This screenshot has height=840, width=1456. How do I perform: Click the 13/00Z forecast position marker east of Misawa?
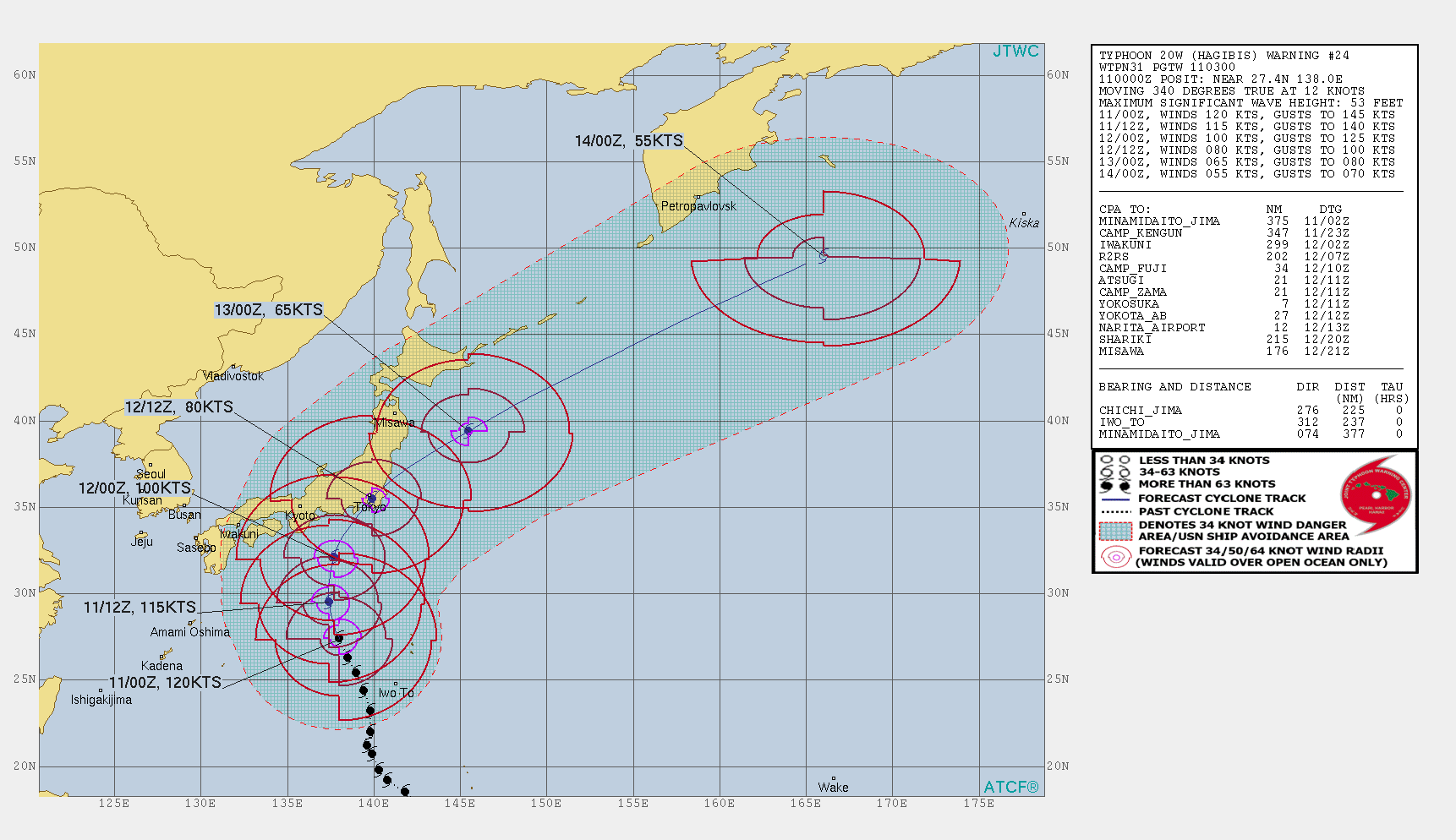coord(468,431)
